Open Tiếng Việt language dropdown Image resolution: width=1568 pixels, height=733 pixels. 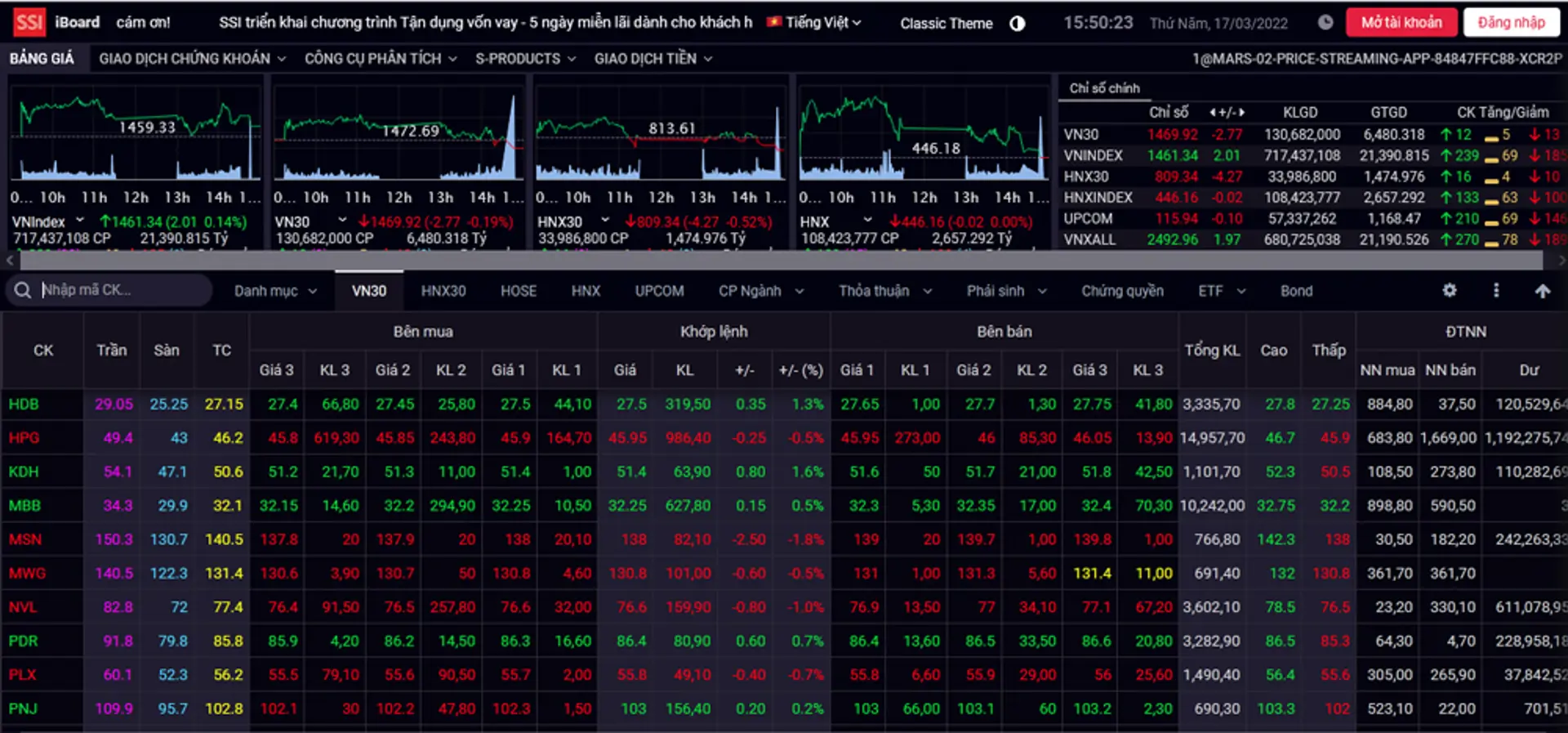(823, 23)
